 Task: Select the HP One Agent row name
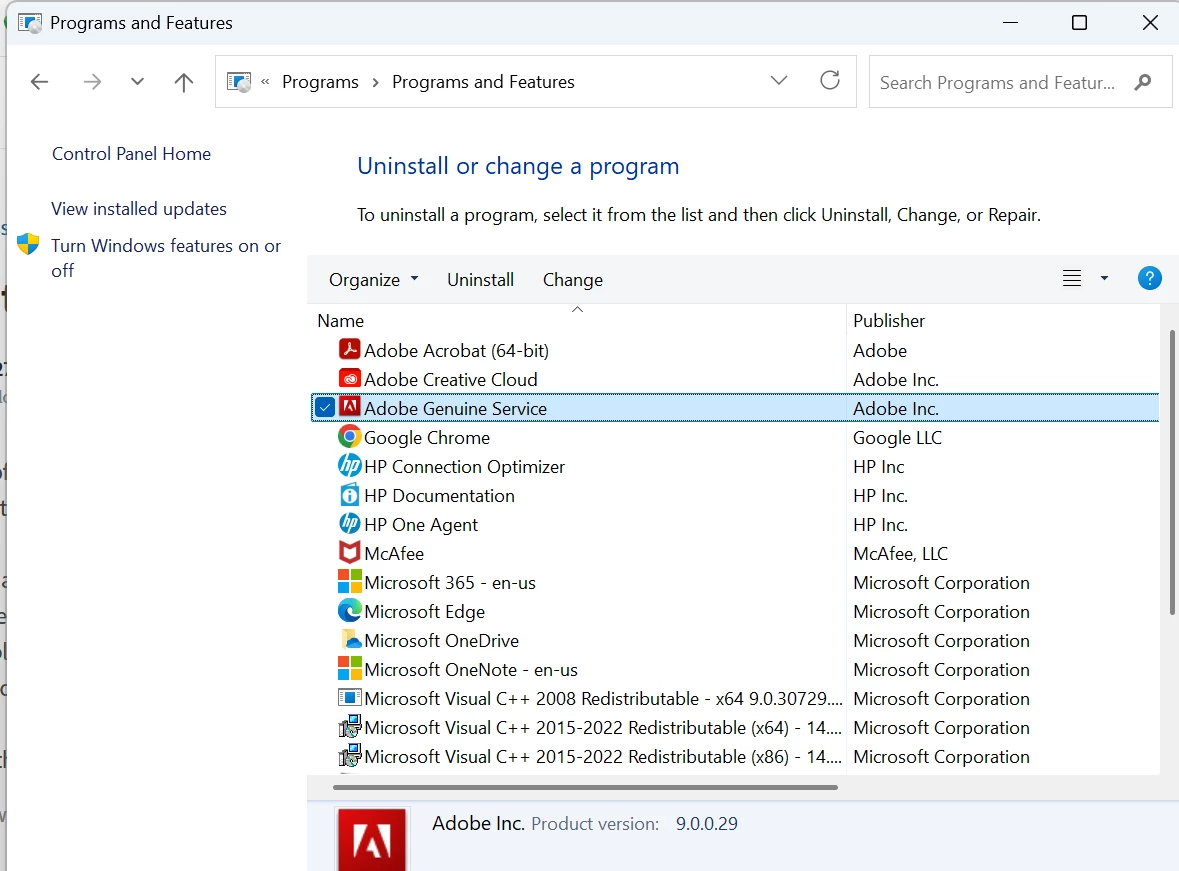click(x=421, y=524)
